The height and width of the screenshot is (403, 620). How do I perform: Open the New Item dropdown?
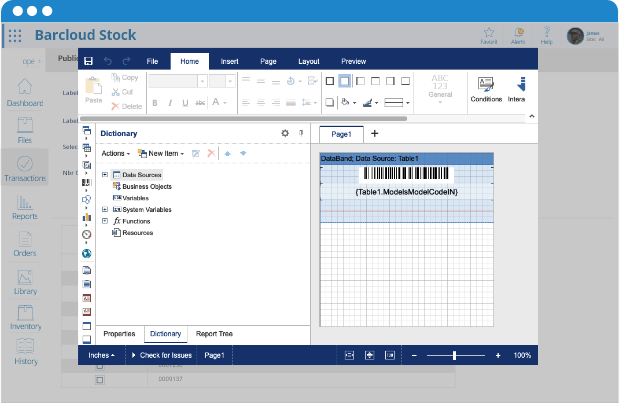point(161,153)
